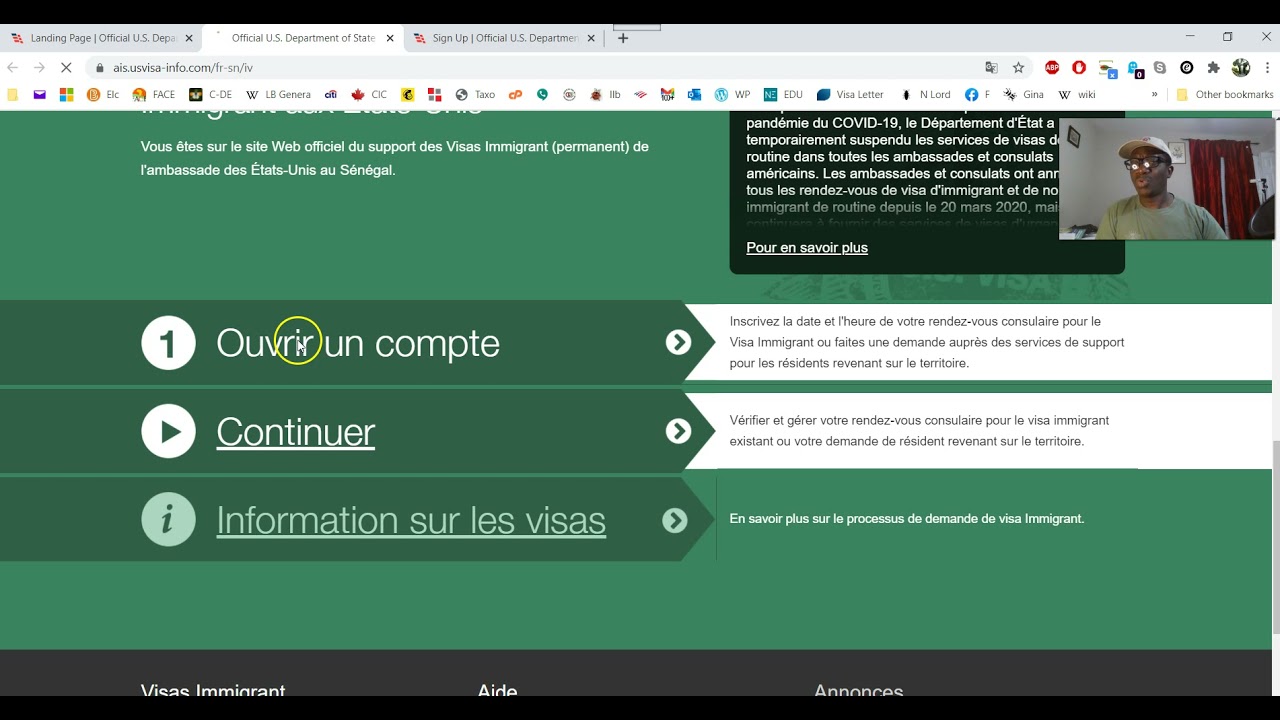Go back to previous page

pyautogui.click(x=13, y=68)
